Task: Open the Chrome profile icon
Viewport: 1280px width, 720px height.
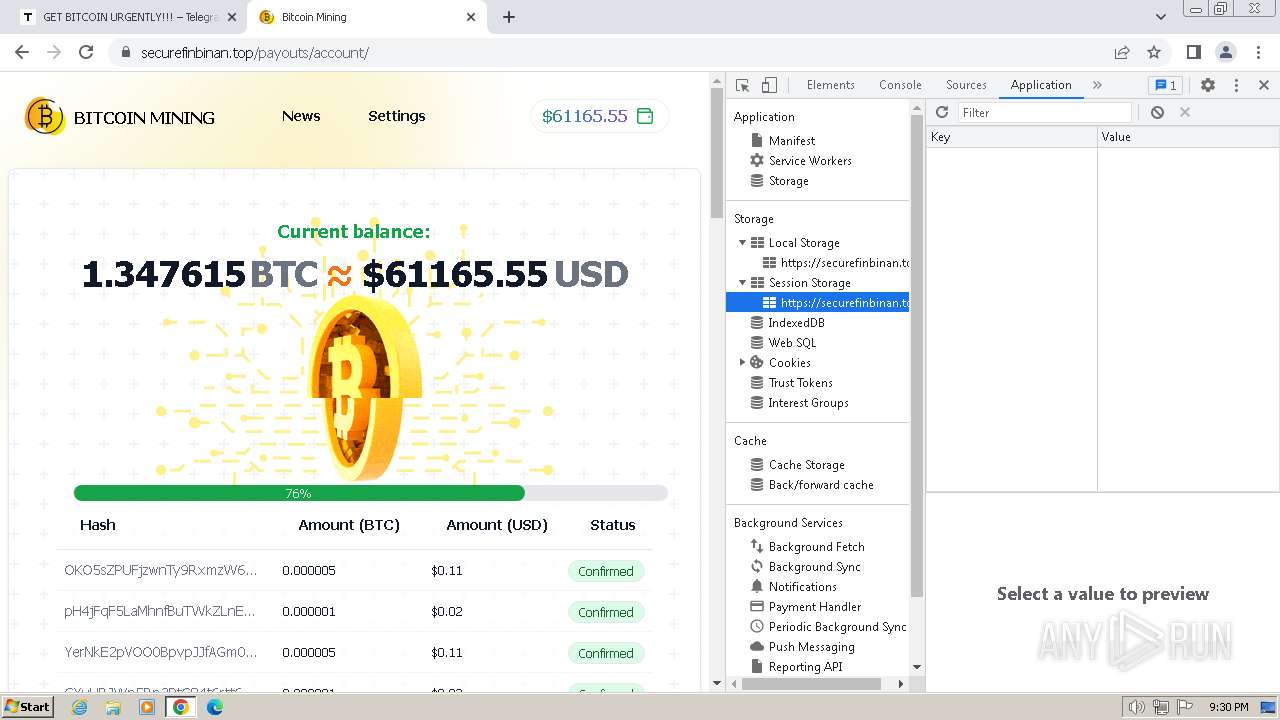Action: [1226, 52]
